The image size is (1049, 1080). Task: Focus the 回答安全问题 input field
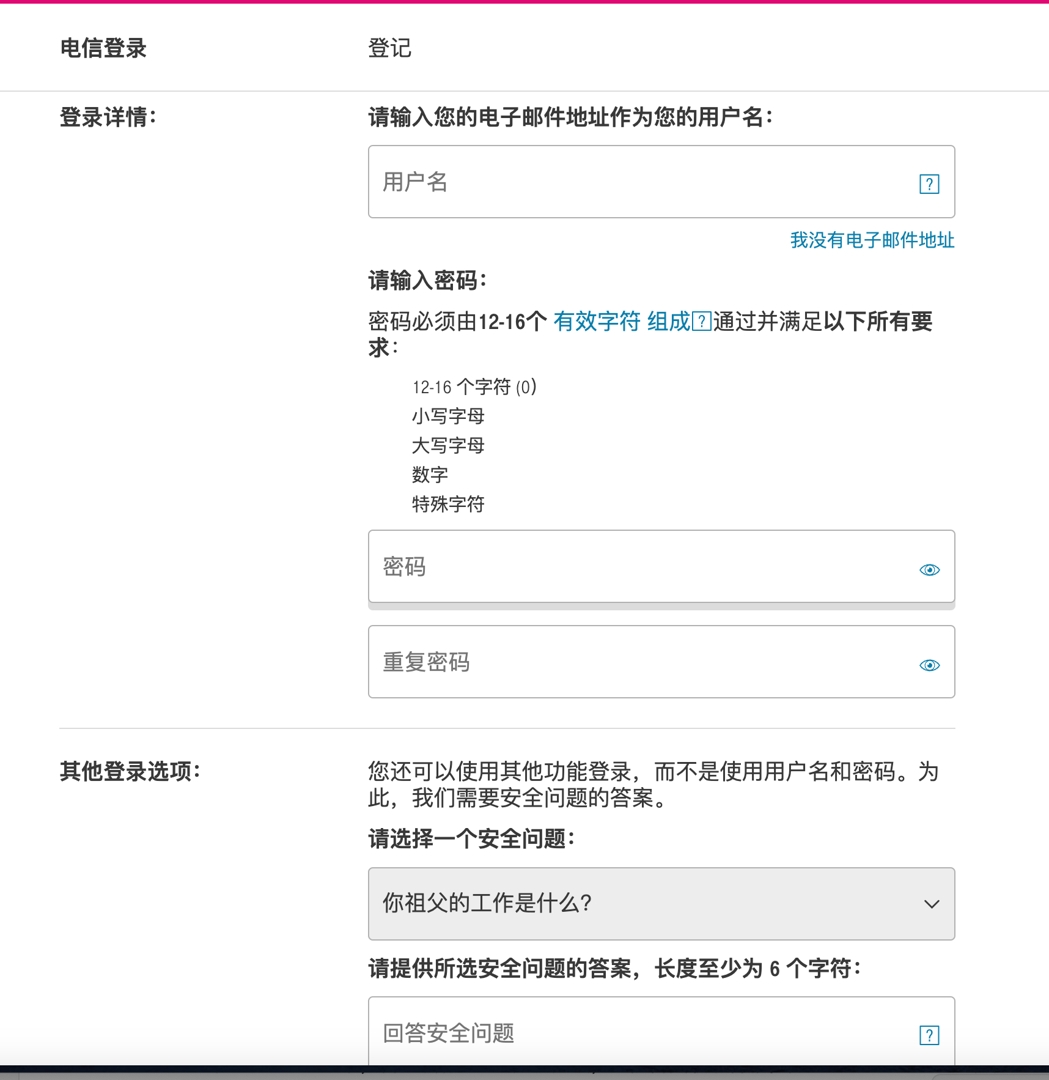click(661, 1032)
